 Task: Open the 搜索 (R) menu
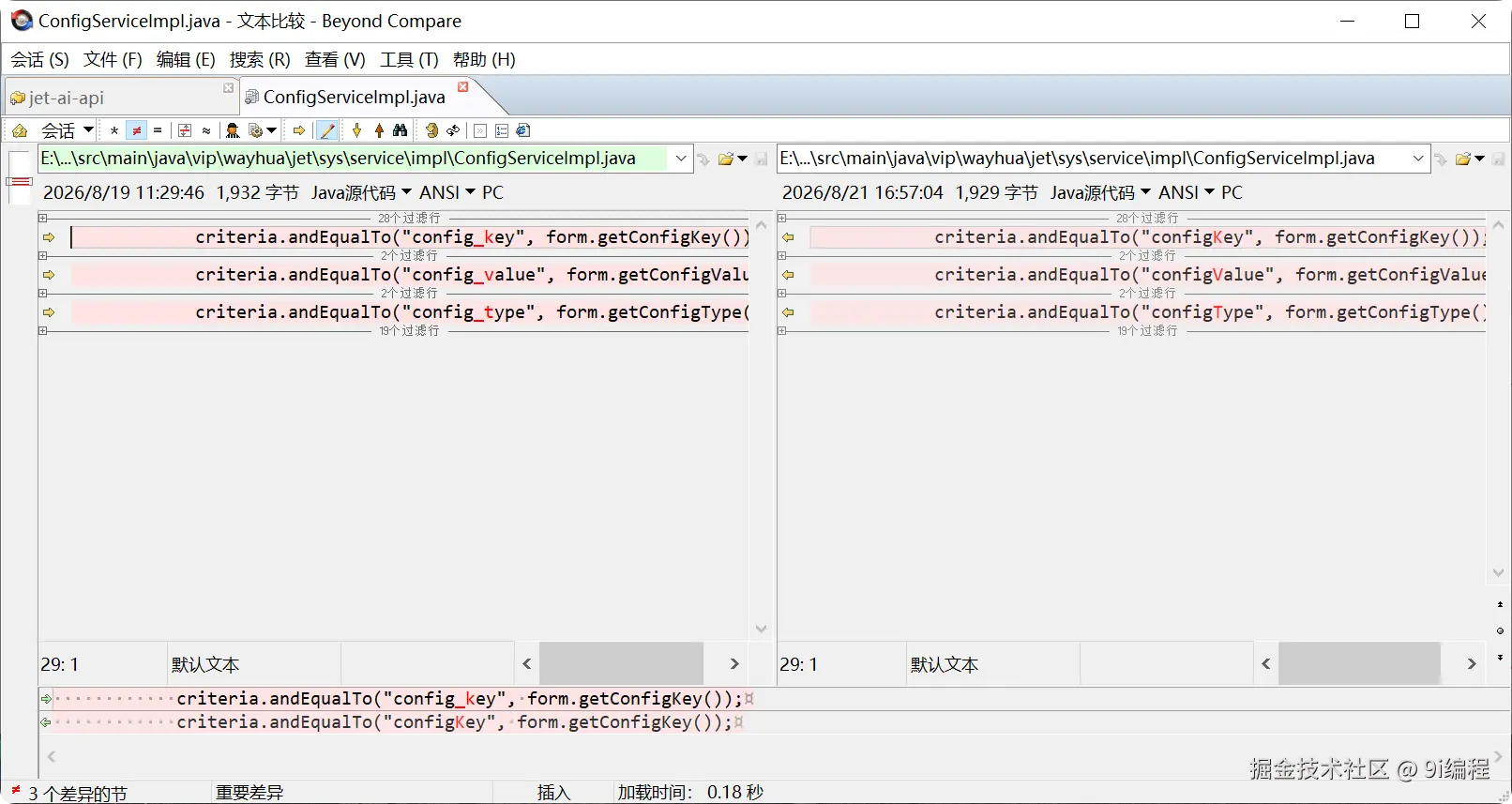(x=260, y=59)
